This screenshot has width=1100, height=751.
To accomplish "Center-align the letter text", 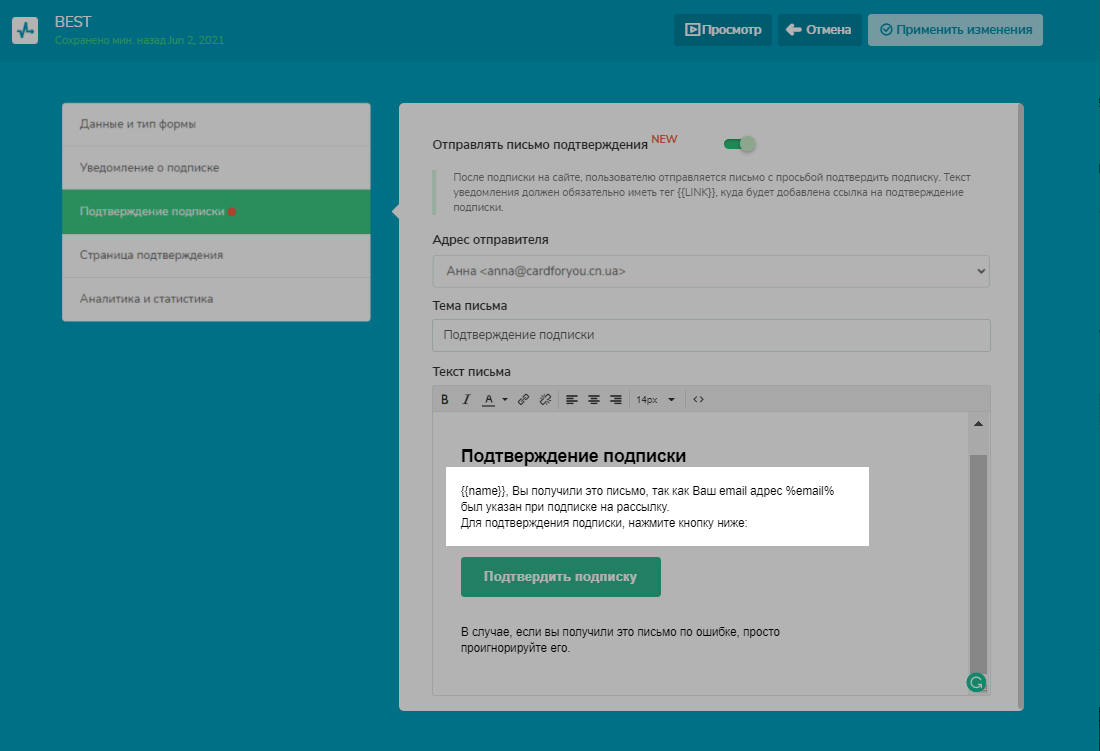I will 594,400.
